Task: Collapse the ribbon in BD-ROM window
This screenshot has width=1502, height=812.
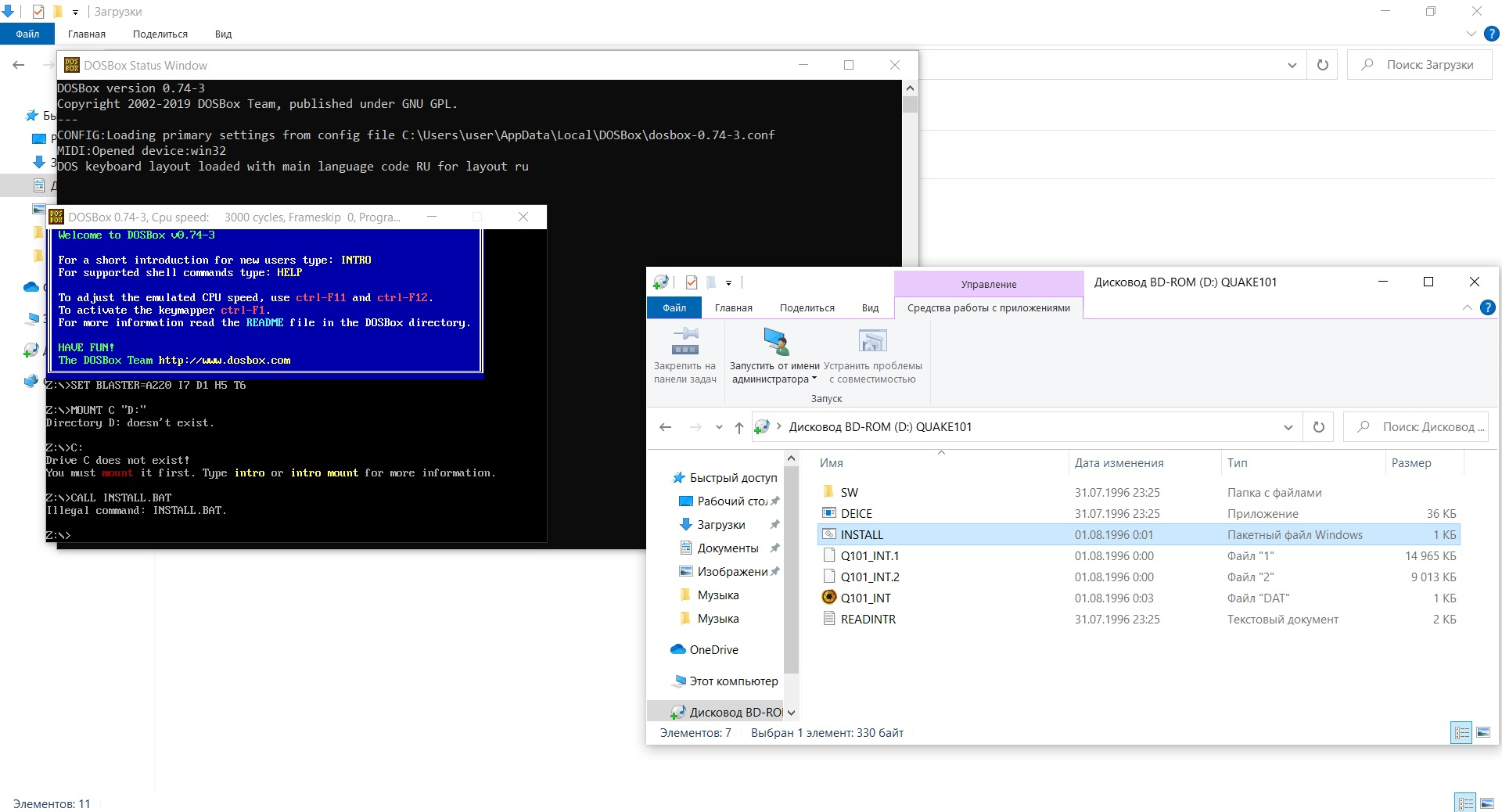Action: (x=1467, y=308)
